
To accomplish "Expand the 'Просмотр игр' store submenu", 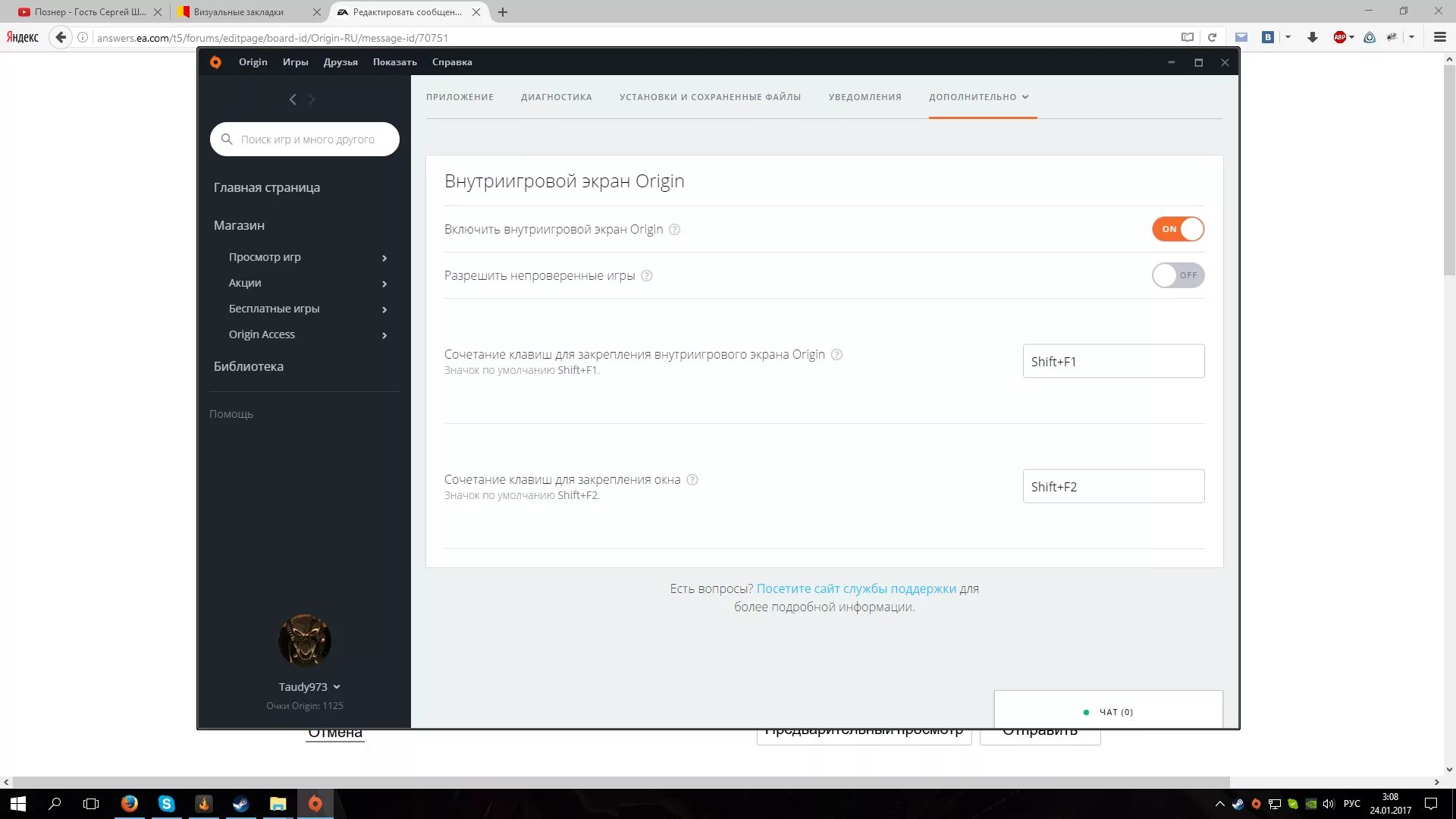I will click(384, 258).
